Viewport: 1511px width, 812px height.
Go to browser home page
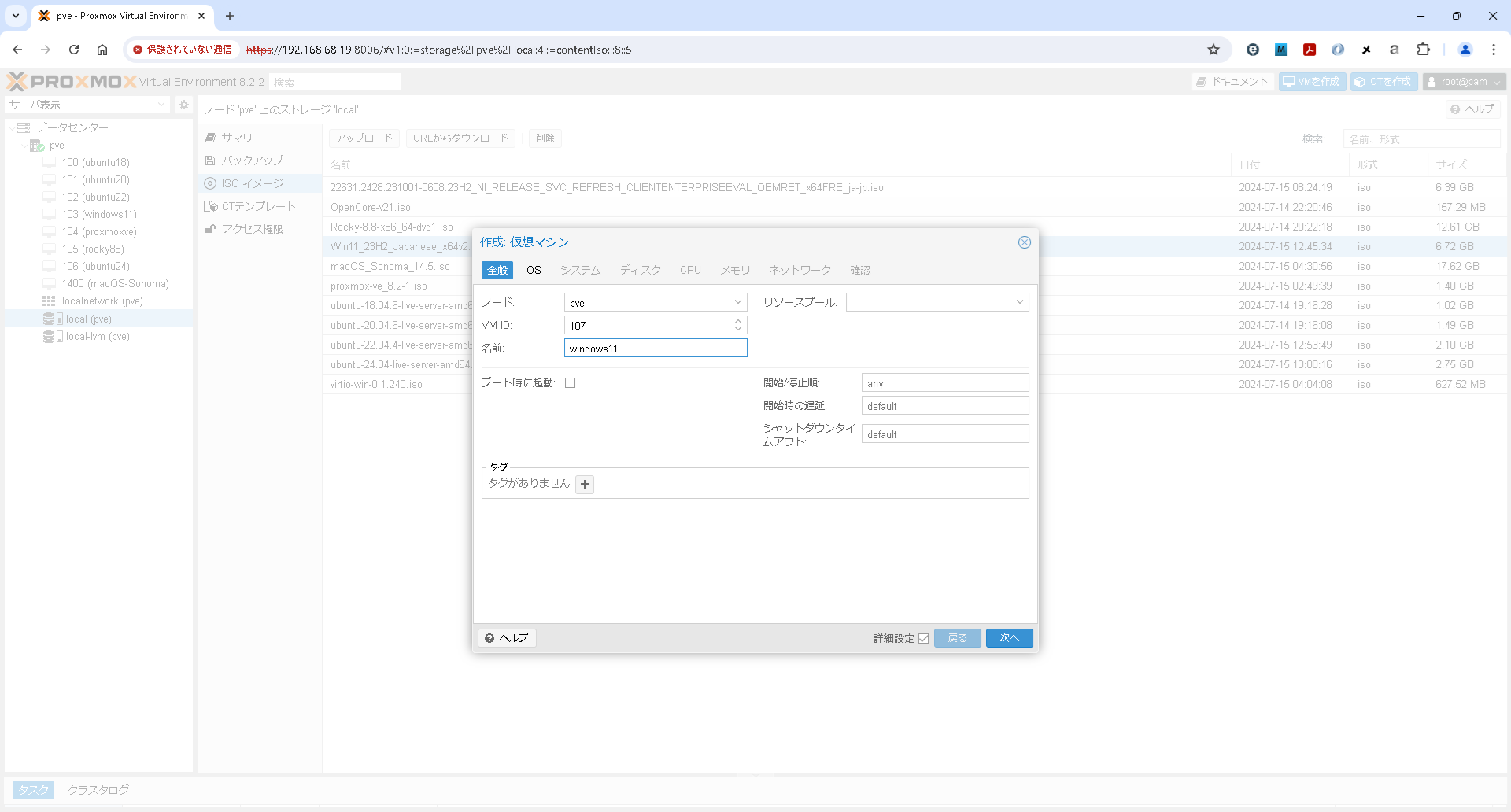(x=102, y=50)
